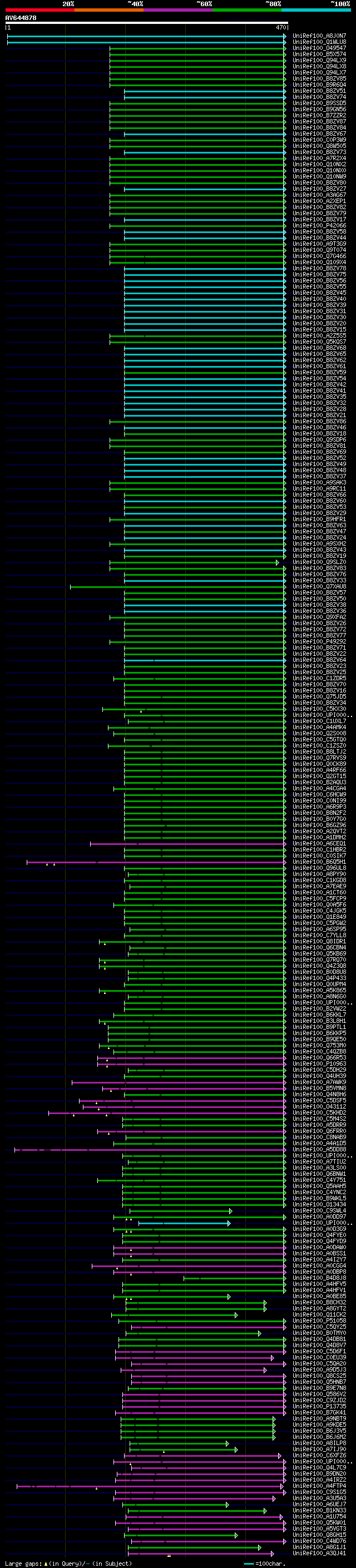The width and height of the screenshot is (356, 1568).
Task: Open entry UniRef100_Q75JD5
Action: 319,697
